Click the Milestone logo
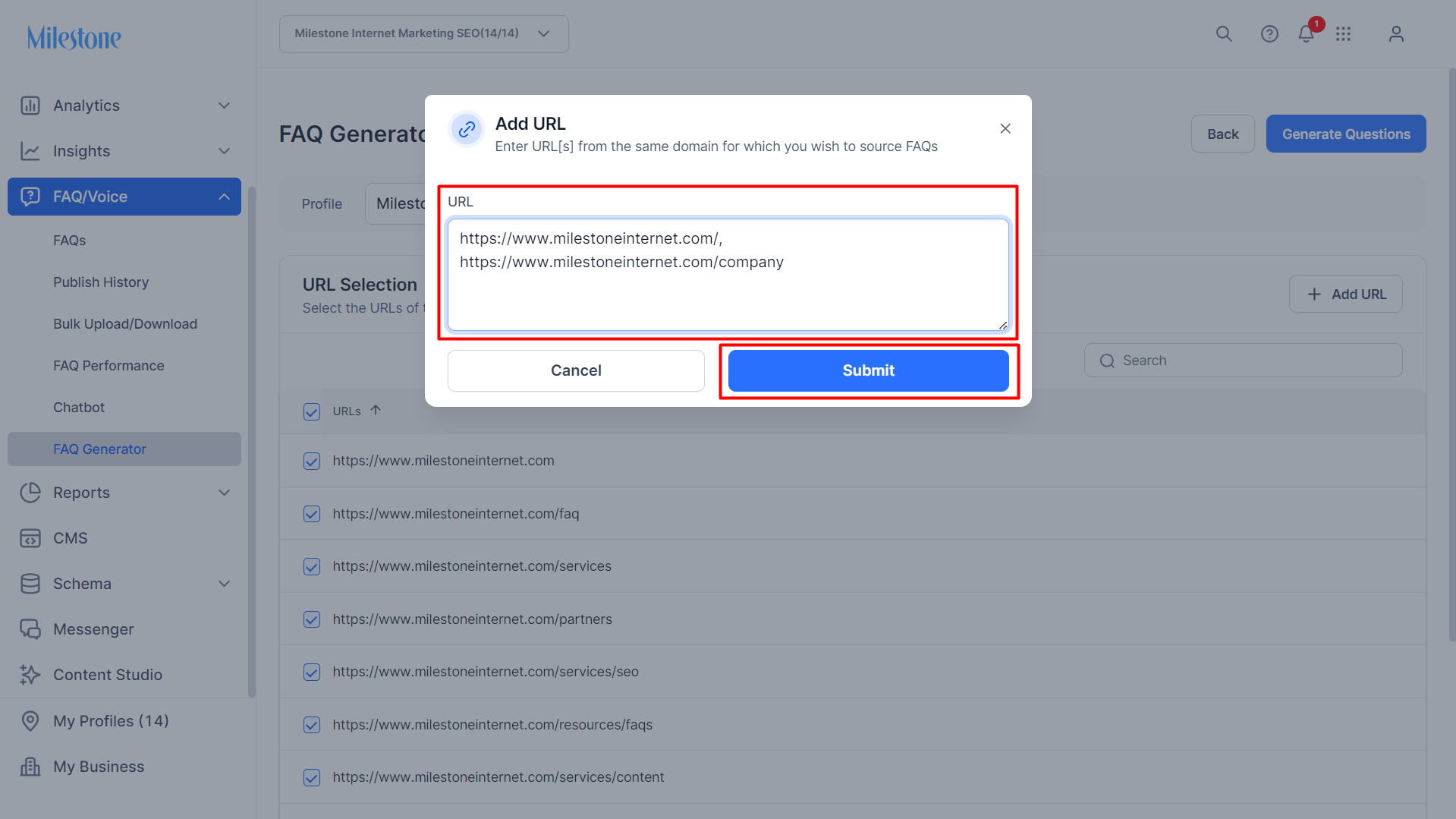Image resolution: width=1456 pixels, height=819 pixels. tap(74, 37)
